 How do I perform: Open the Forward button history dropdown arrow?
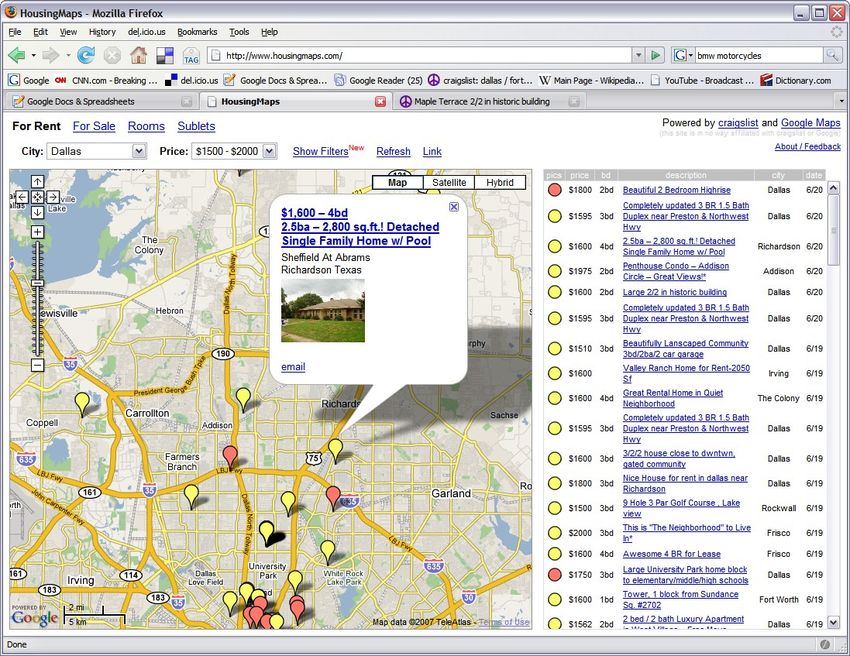[68, 55]
